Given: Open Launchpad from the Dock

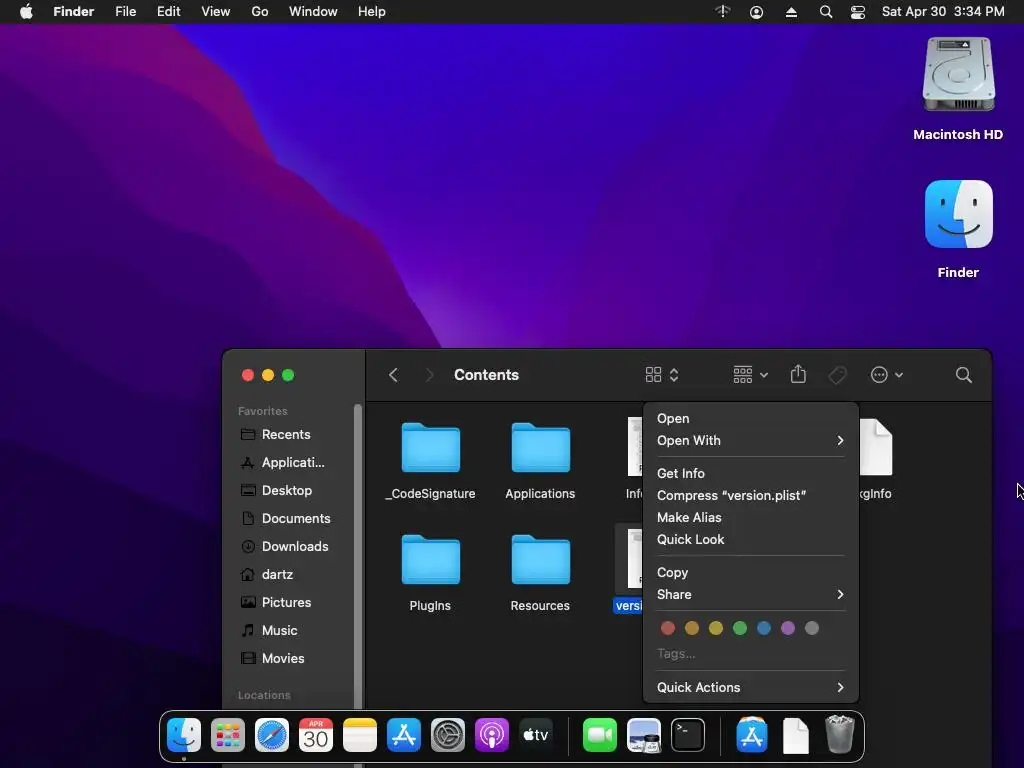Looking at the screenshot, I should coord(228,735).
